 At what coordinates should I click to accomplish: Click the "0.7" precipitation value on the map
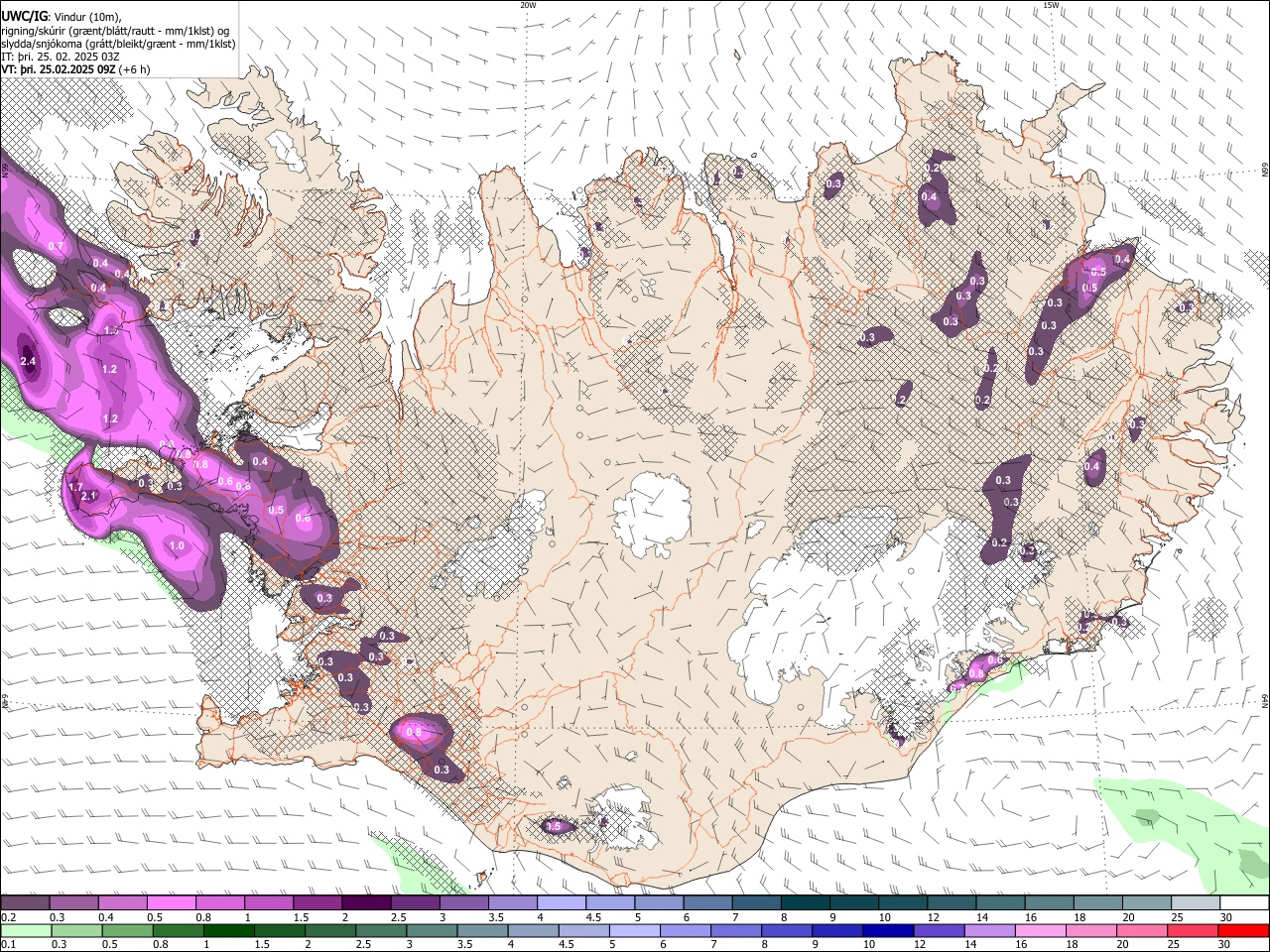(x=56, y=246)
